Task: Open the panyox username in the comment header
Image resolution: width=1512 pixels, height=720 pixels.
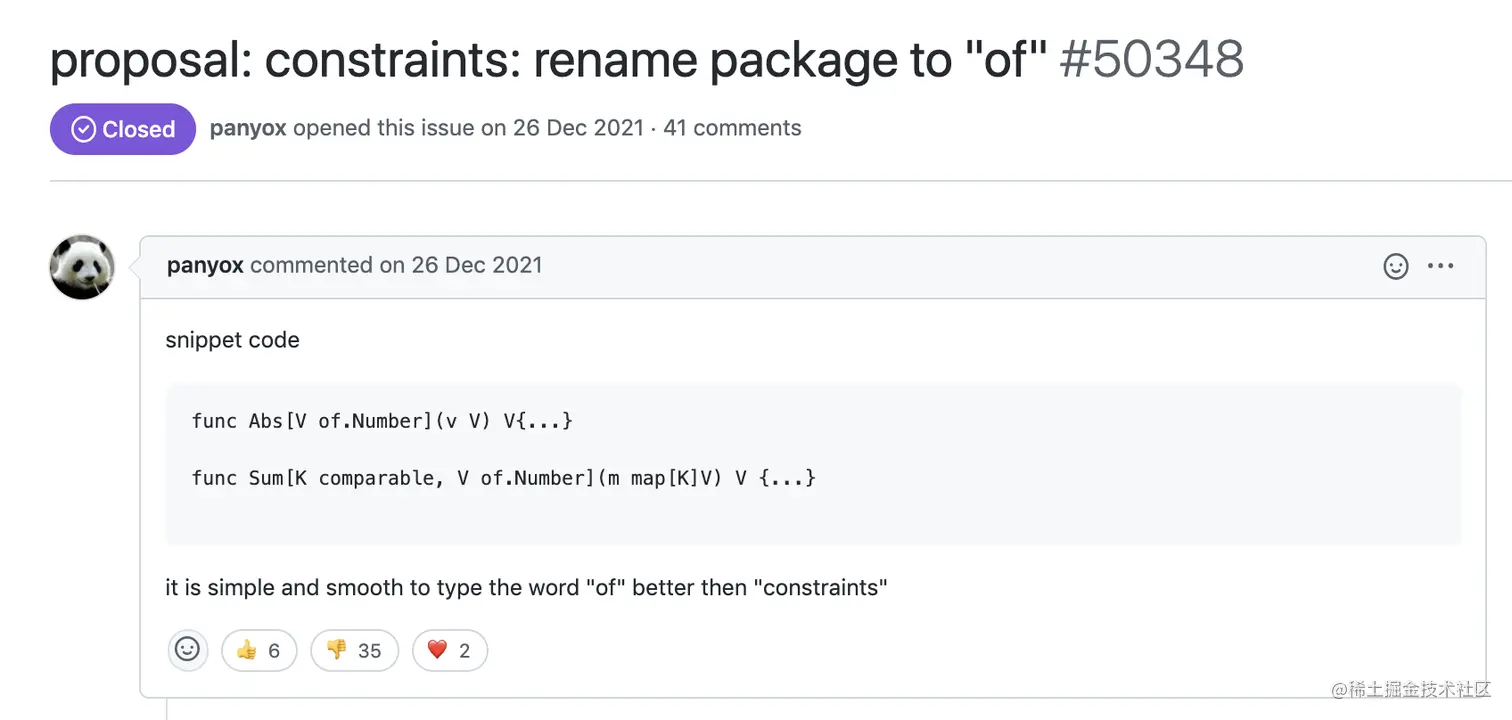Action: point(205,265)
